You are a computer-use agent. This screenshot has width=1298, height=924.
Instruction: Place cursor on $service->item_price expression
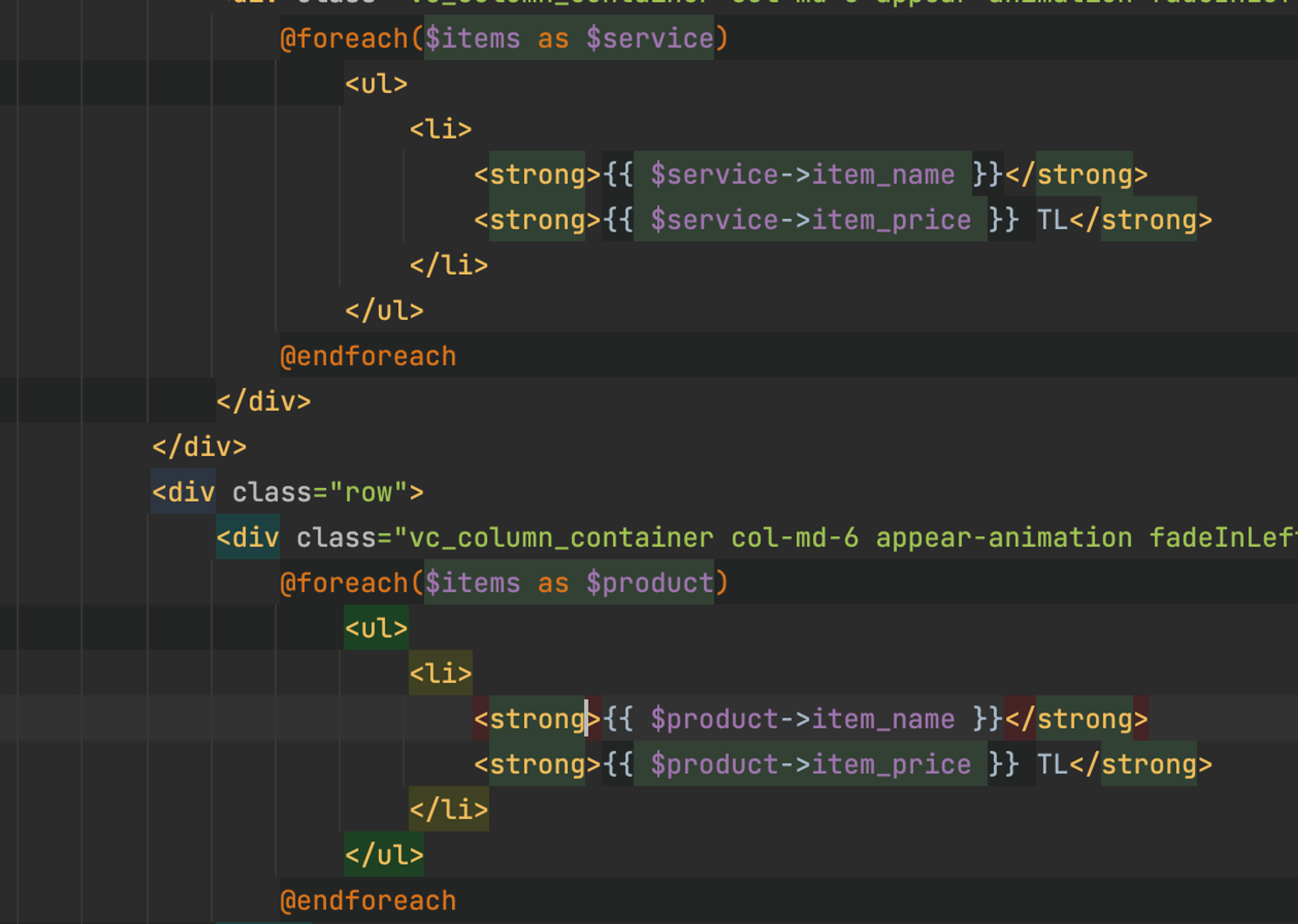coord(810,220)
